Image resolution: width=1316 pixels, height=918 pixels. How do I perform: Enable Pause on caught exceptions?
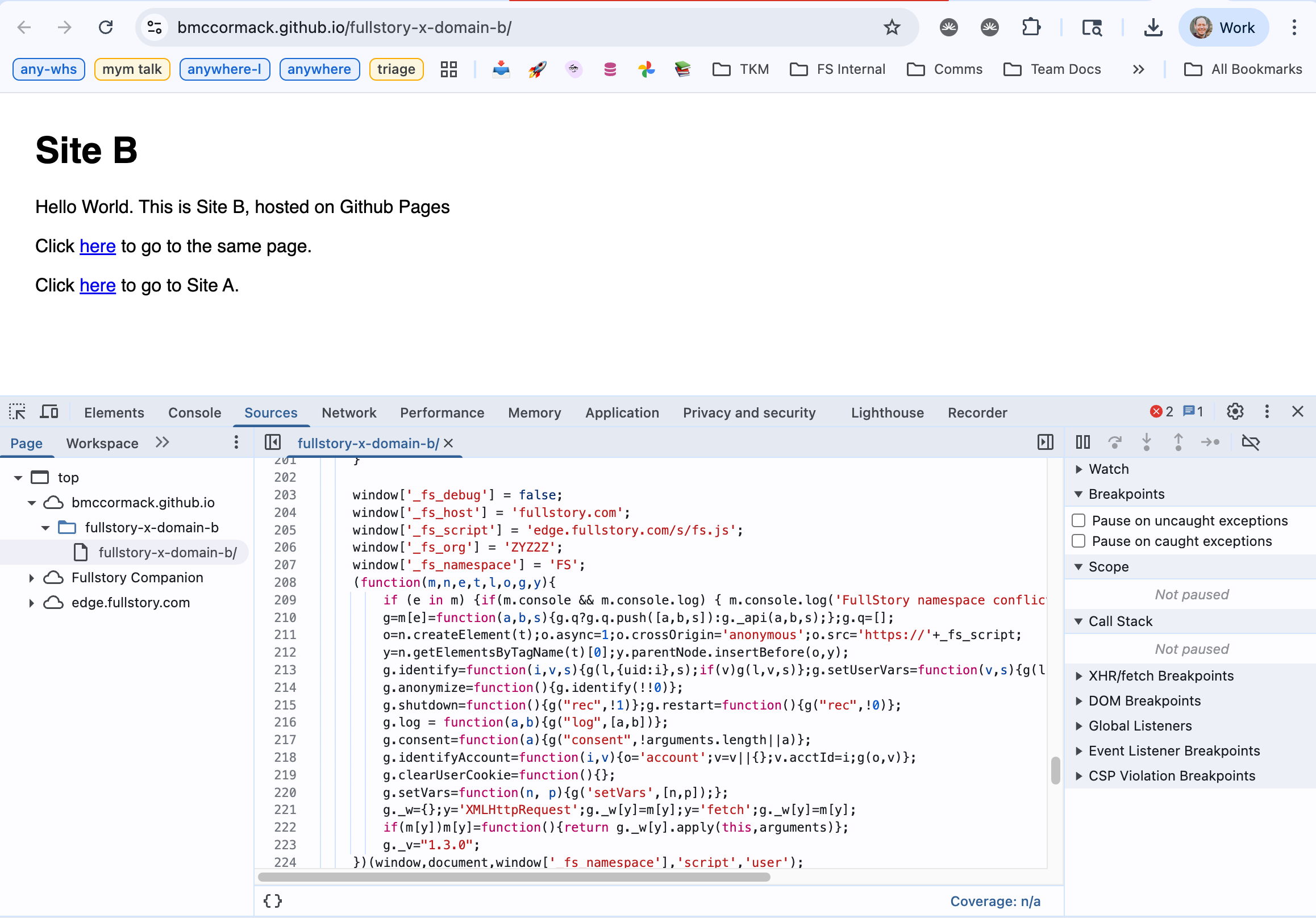[1078, 541]
